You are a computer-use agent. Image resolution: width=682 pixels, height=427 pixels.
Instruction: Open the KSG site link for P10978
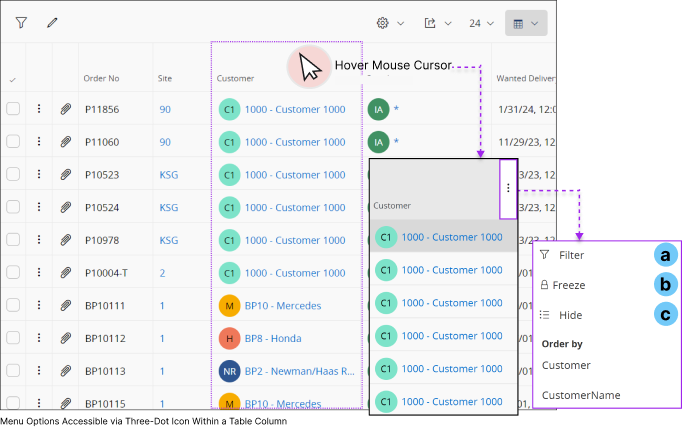169,241
